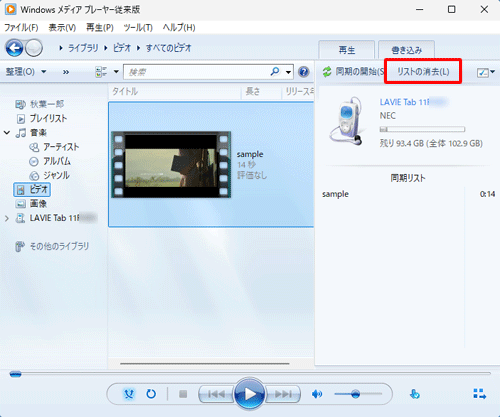Switch to the 書き込み tab

pyautogui.click(x=406, y=50)
